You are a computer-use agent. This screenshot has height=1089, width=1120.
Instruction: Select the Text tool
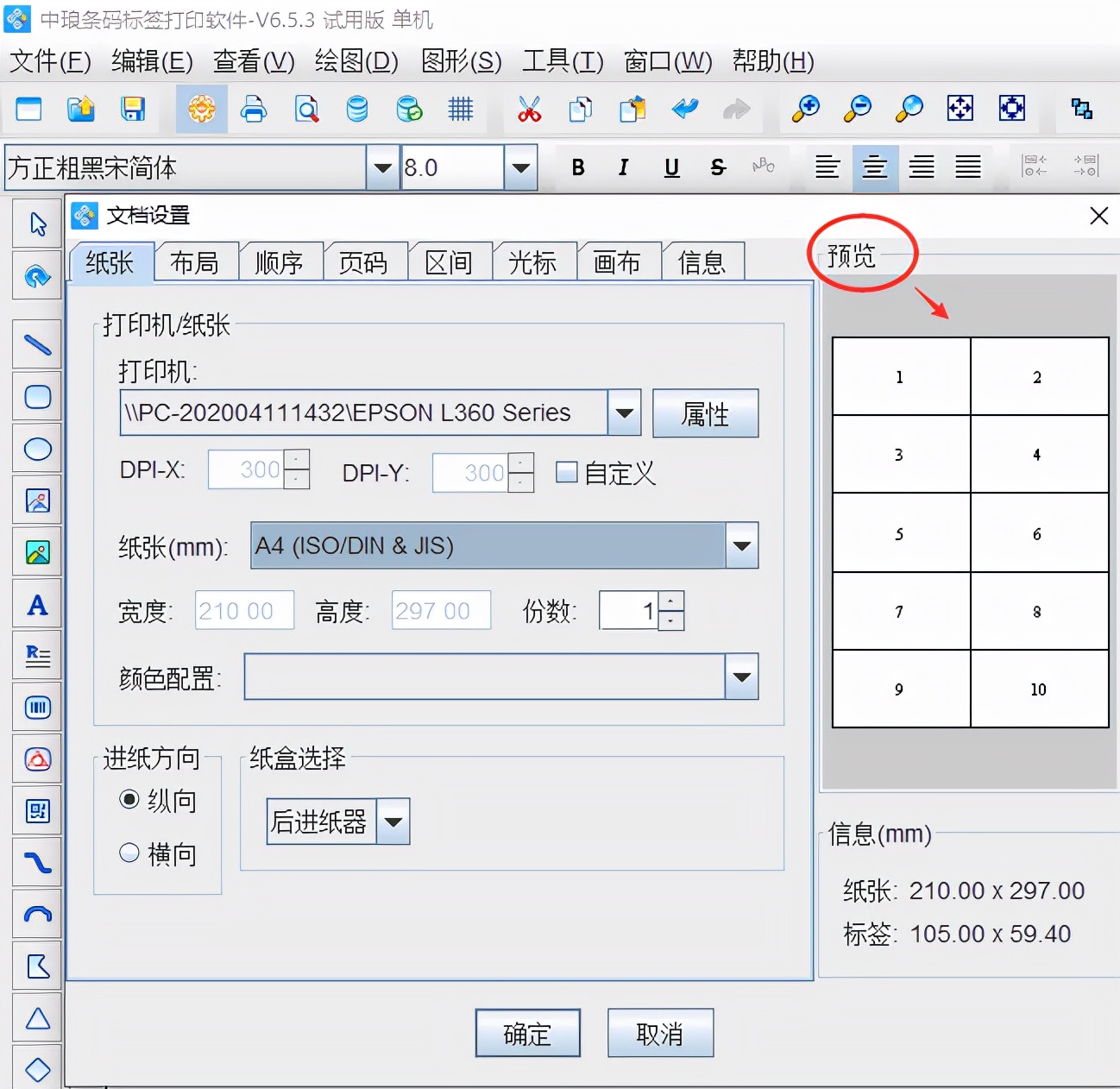pyautogui.click(x=36, y=604)
